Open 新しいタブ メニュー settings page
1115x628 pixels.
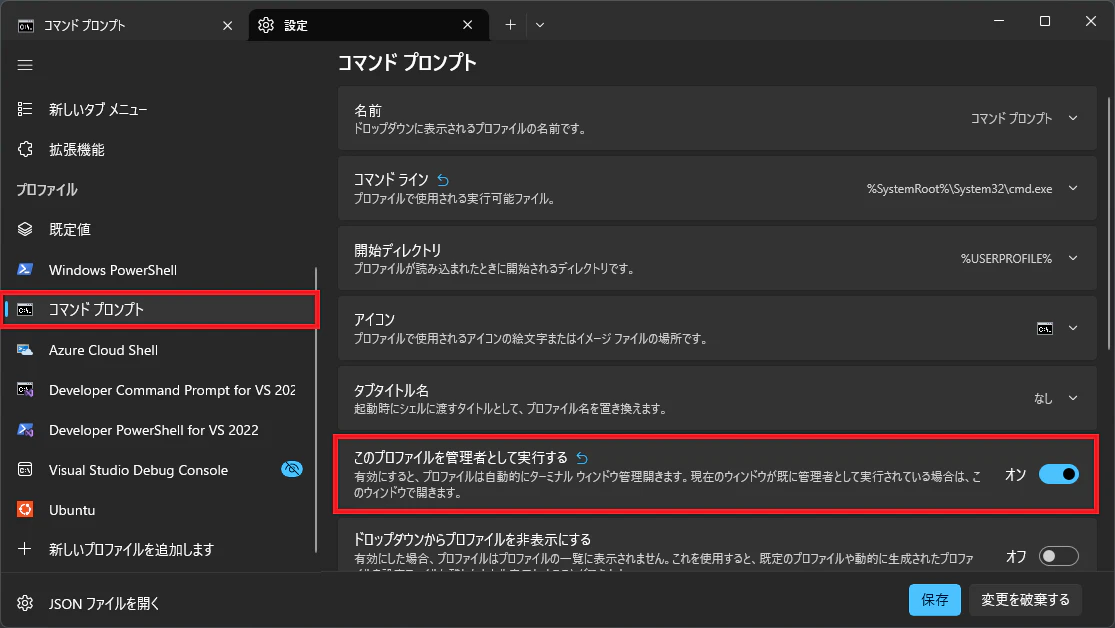[x=160, y=110]
